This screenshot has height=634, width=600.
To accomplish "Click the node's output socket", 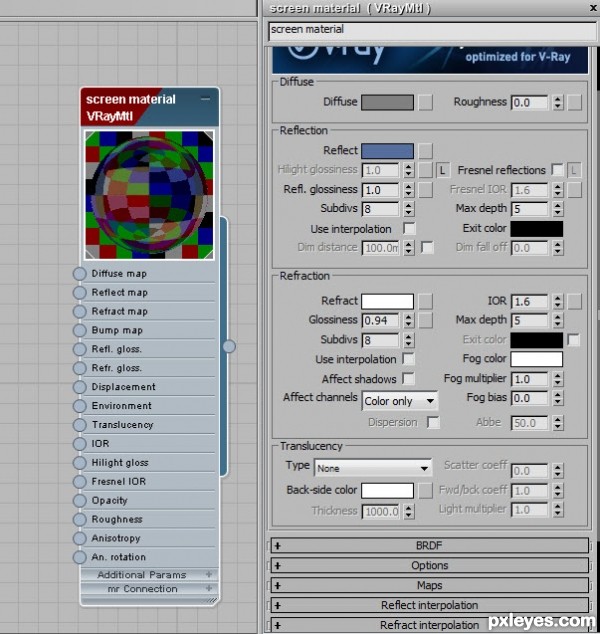I will tap(229, 347).
